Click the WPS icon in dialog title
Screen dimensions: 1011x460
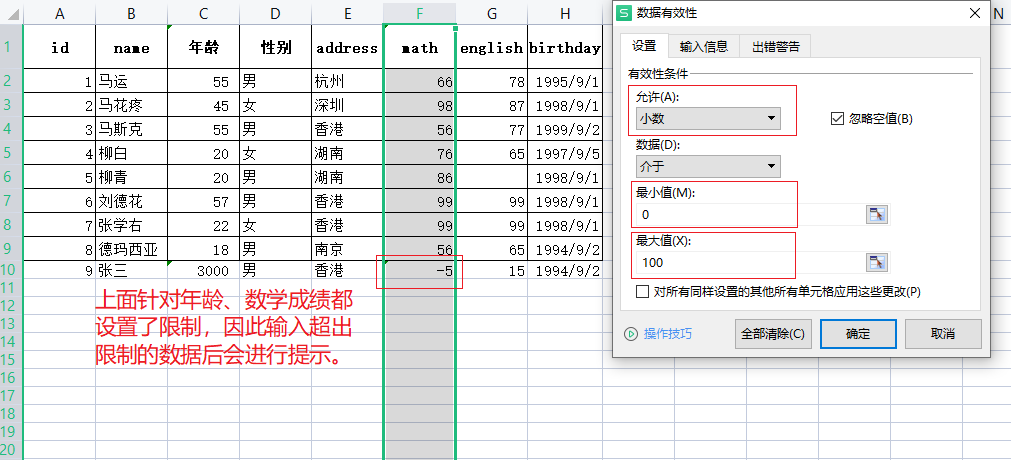(x=624, y=13)
